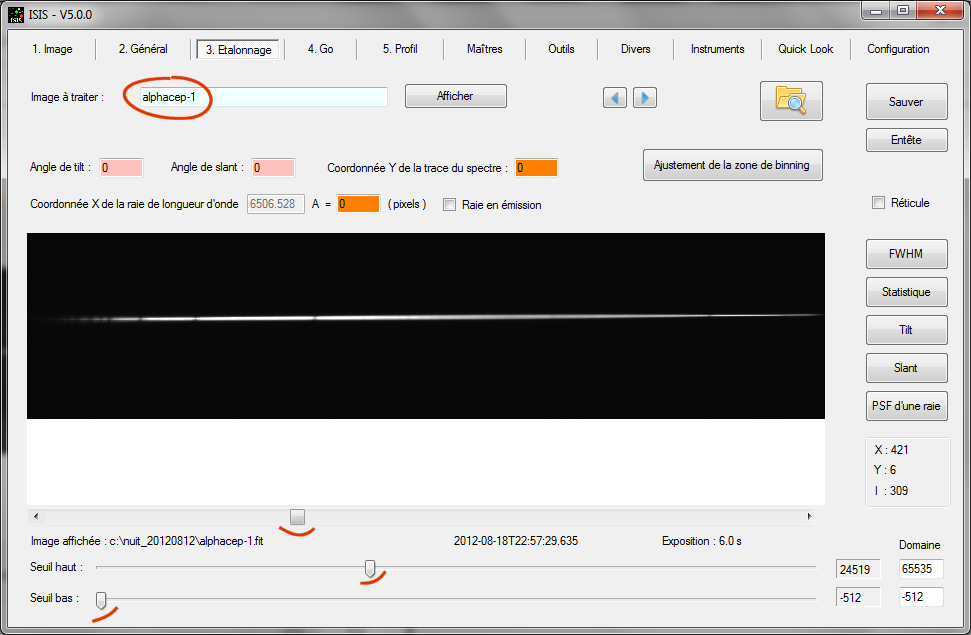Click the timestamp 2012-08-18T22:57:29.635
This screenshot has height=635, width=971.
[x=516, y=541]
